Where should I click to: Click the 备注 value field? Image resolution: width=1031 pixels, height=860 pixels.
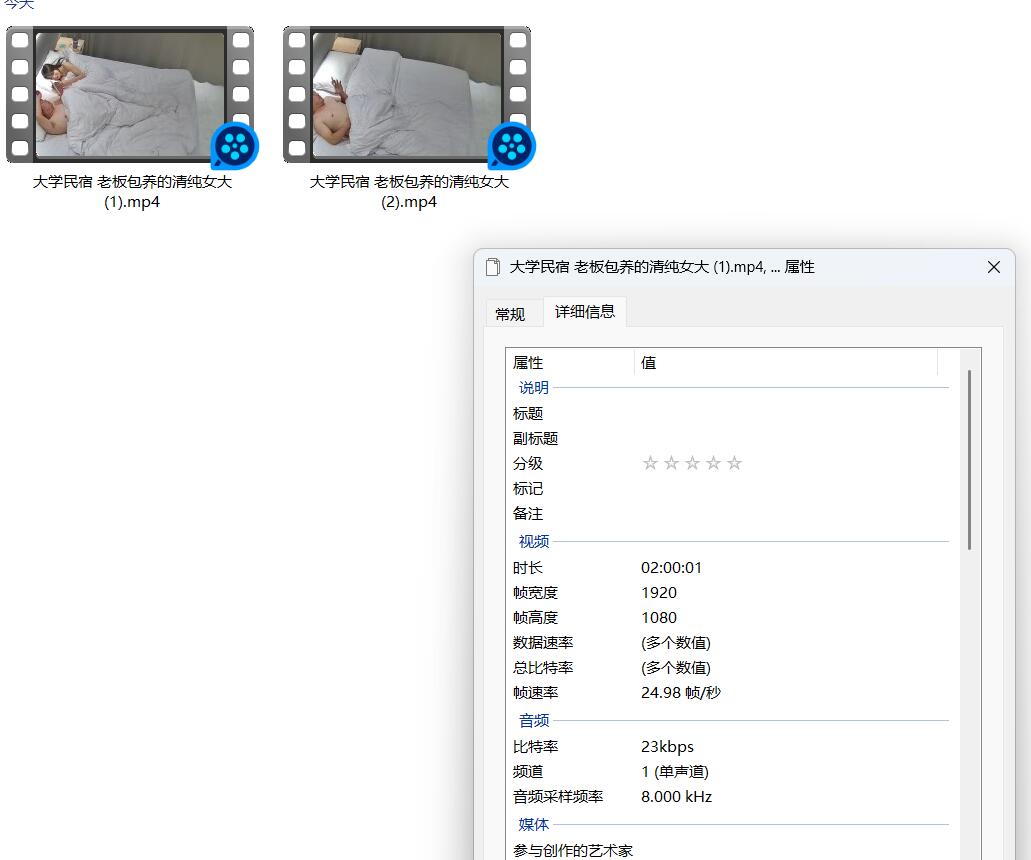coord(790,513)
